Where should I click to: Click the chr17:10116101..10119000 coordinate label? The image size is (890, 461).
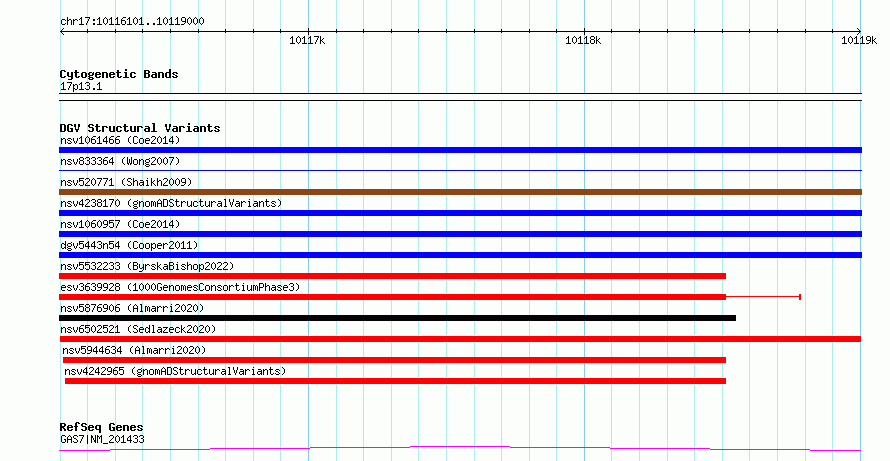coord(132,21)
